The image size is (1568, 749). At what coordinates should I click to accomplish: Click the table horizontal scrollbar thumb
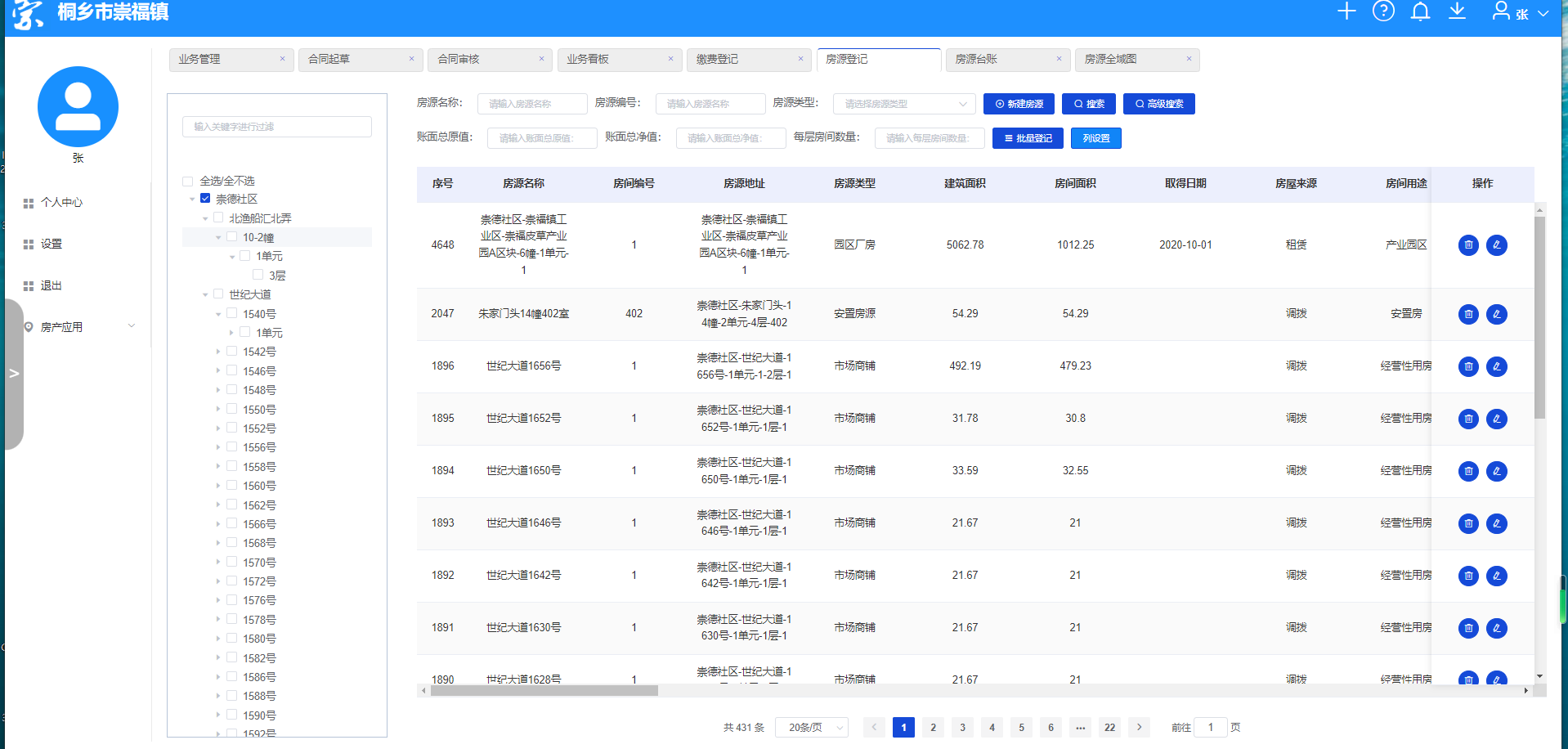click(x=544, y=691)
